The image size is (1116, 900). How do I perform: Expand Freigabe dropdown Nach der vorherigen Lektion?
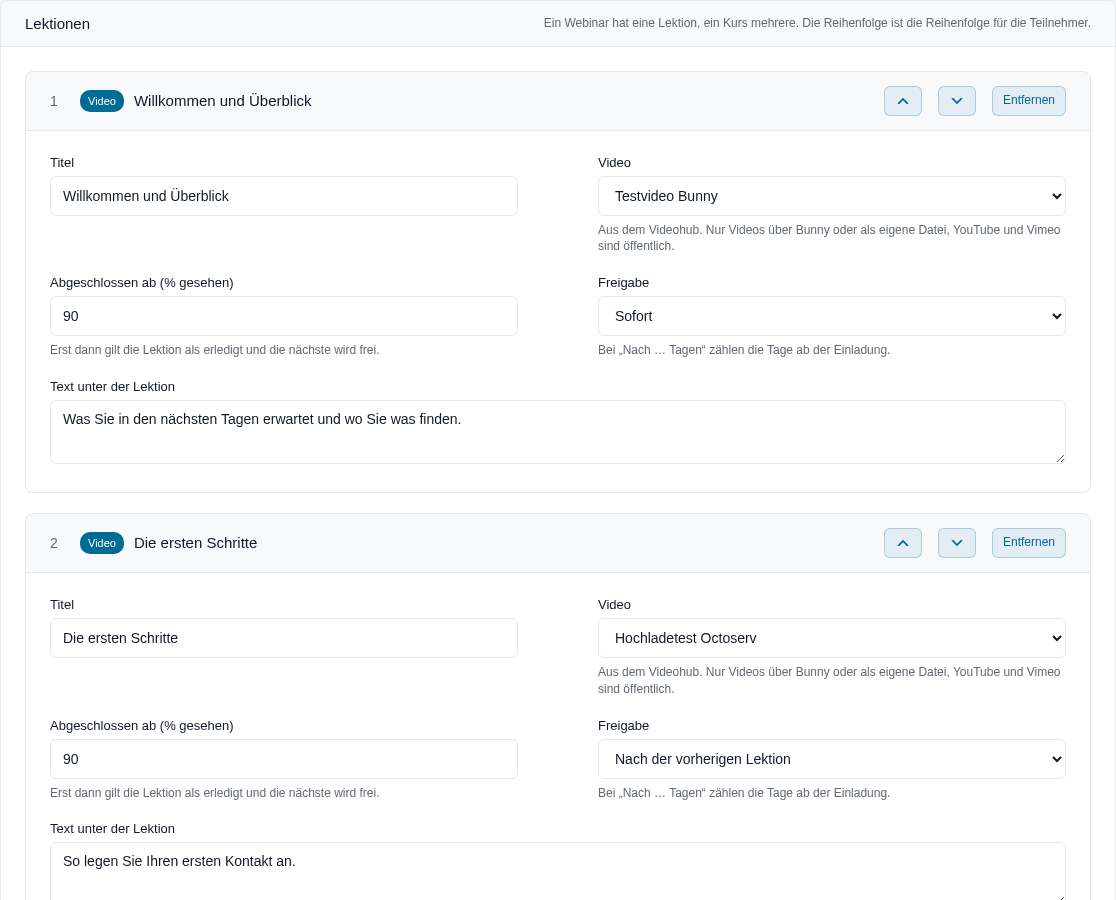831,759
